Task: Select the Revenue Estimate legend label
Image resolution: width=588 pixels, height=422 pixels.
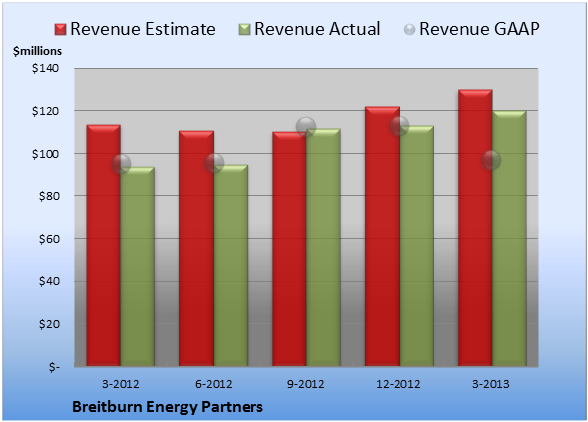Action: click(143, 29)
